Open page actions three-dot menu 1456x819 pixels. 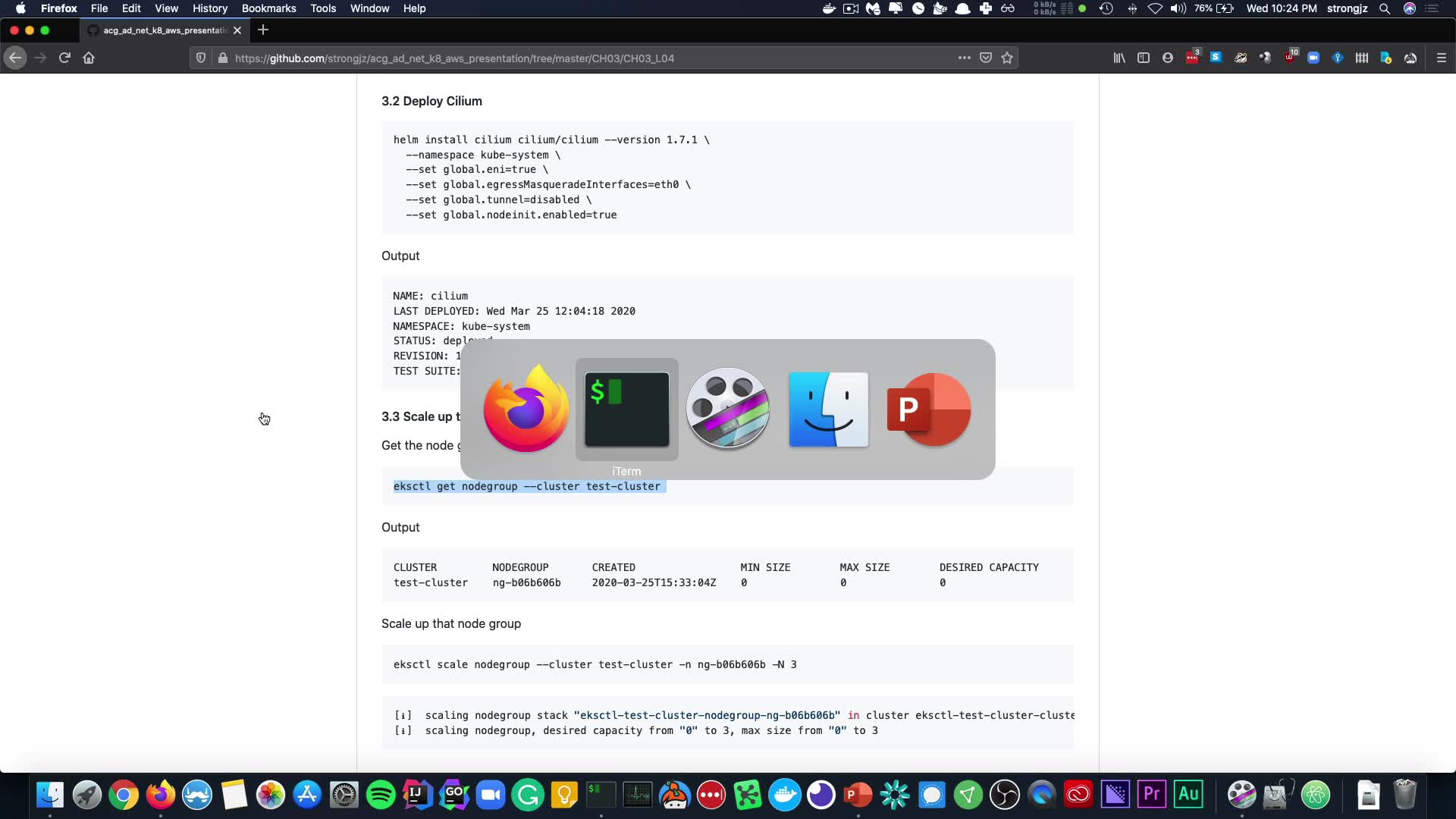[964, 58]
